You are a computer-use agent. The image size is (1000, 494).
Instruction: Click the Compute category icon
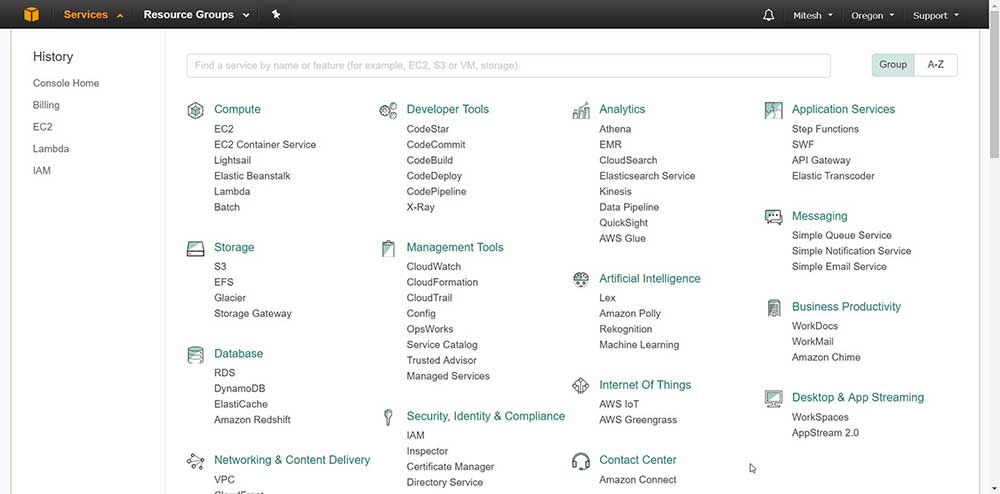196,110
